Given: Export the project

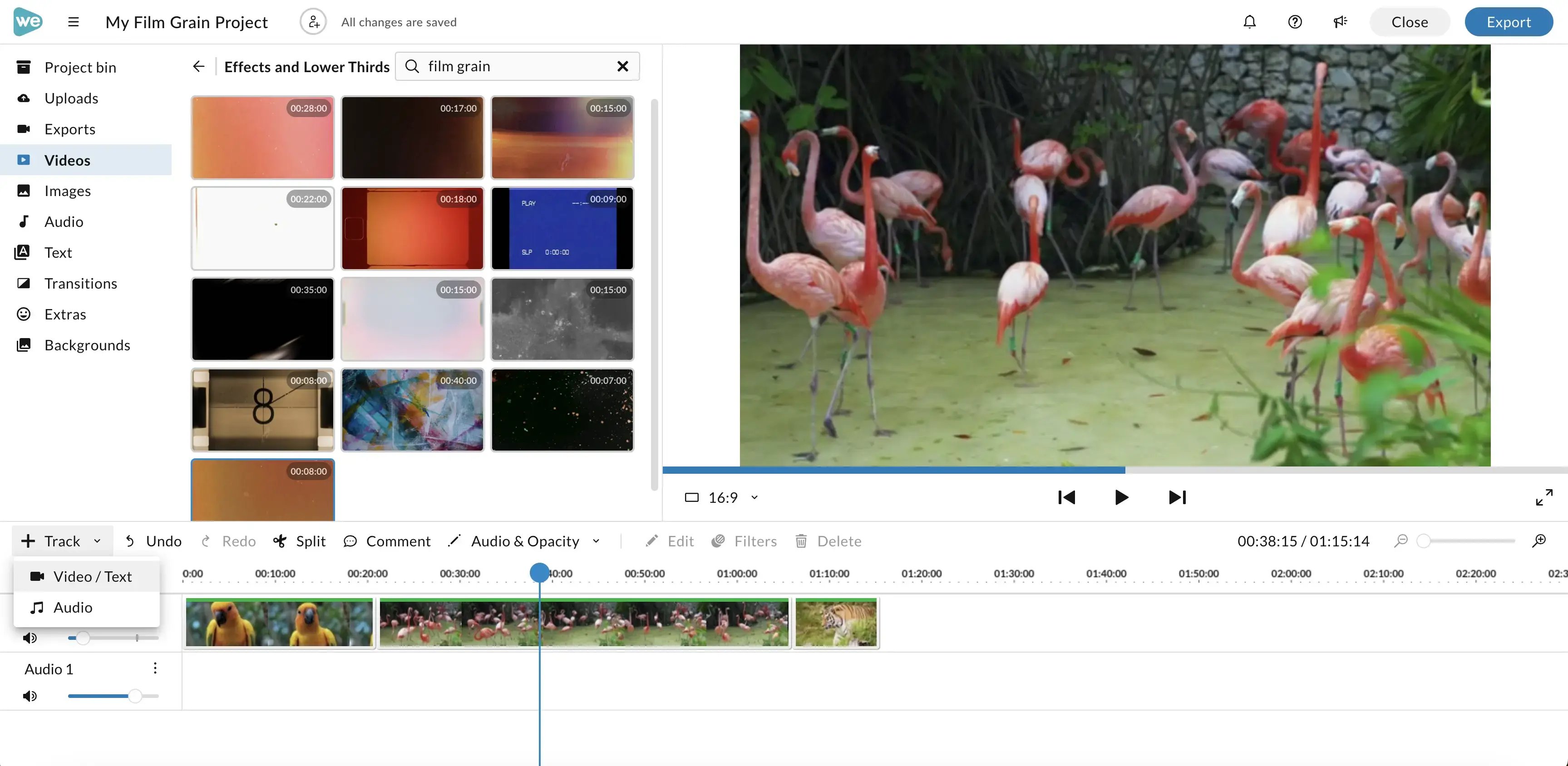Looking at the screenshot, I should pyautogui.click(x=1509, y=22).
